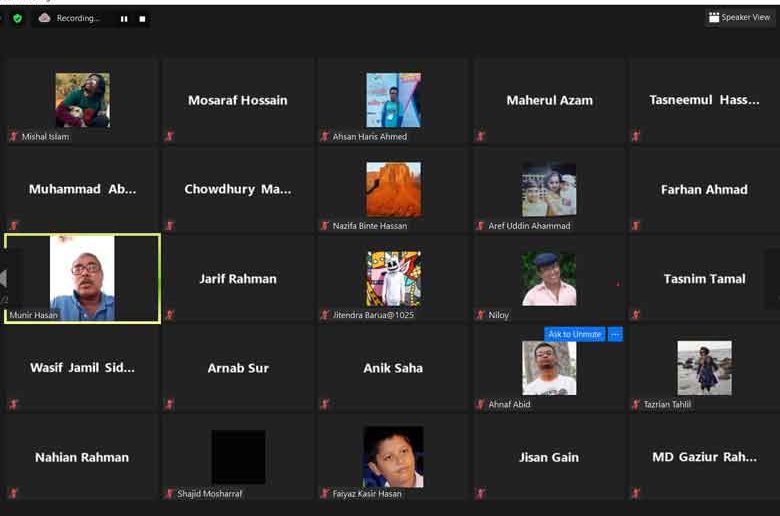This screenshot has width=780, height=516.
Task: Click muted mic icon on Mishal Islam tile
Action: (14, 136)
